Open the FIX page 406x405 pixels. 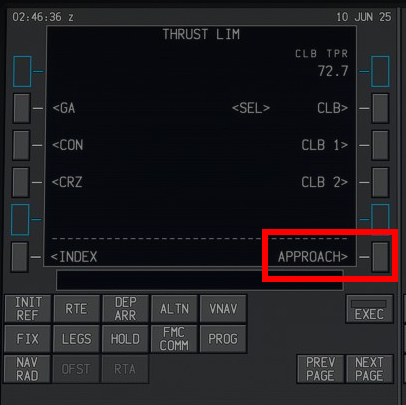[x=27, y=339]
